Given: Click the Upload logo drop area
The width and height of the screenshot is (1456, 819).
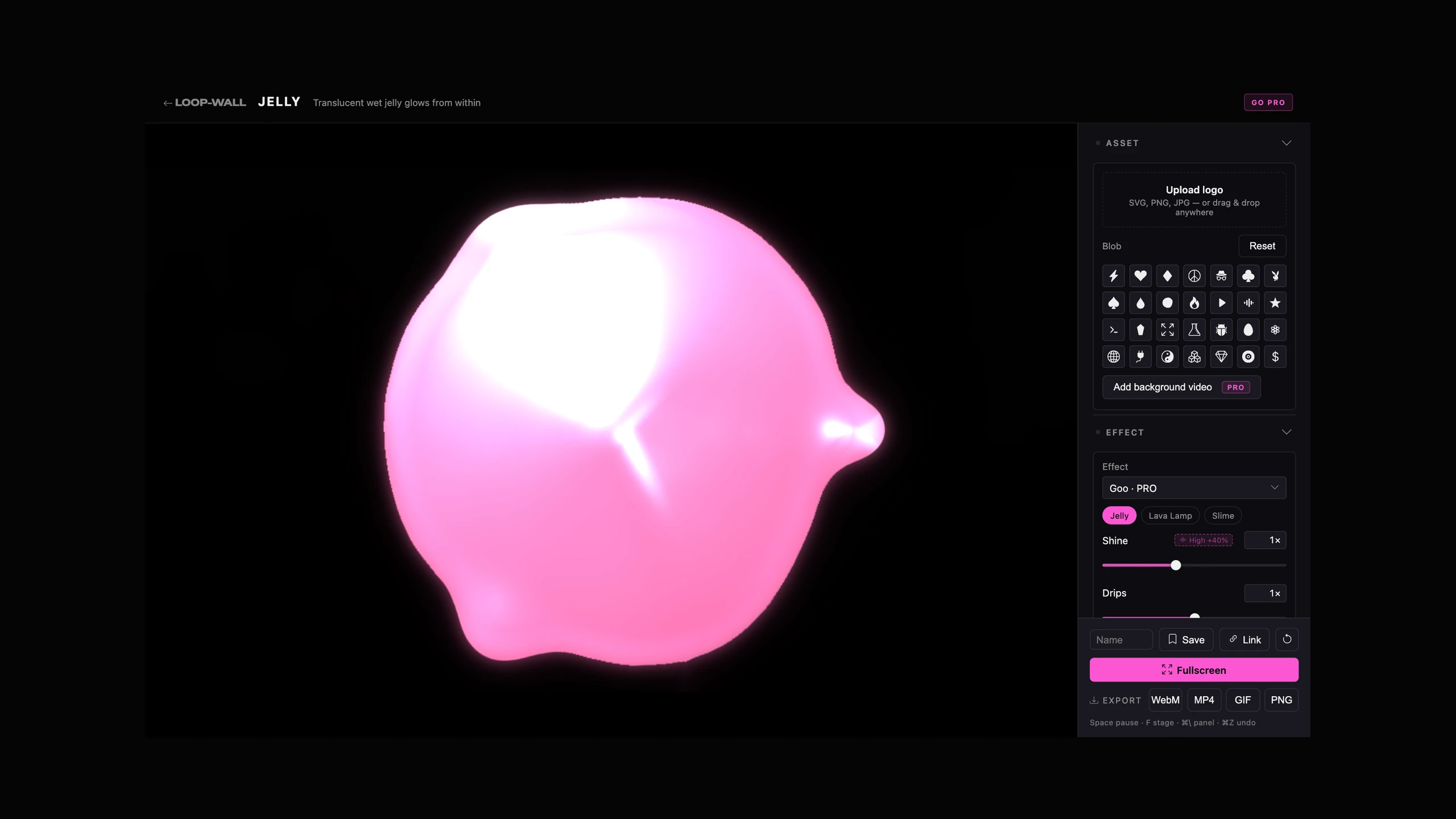Looking at the screenshot, I should point(1194,200).
